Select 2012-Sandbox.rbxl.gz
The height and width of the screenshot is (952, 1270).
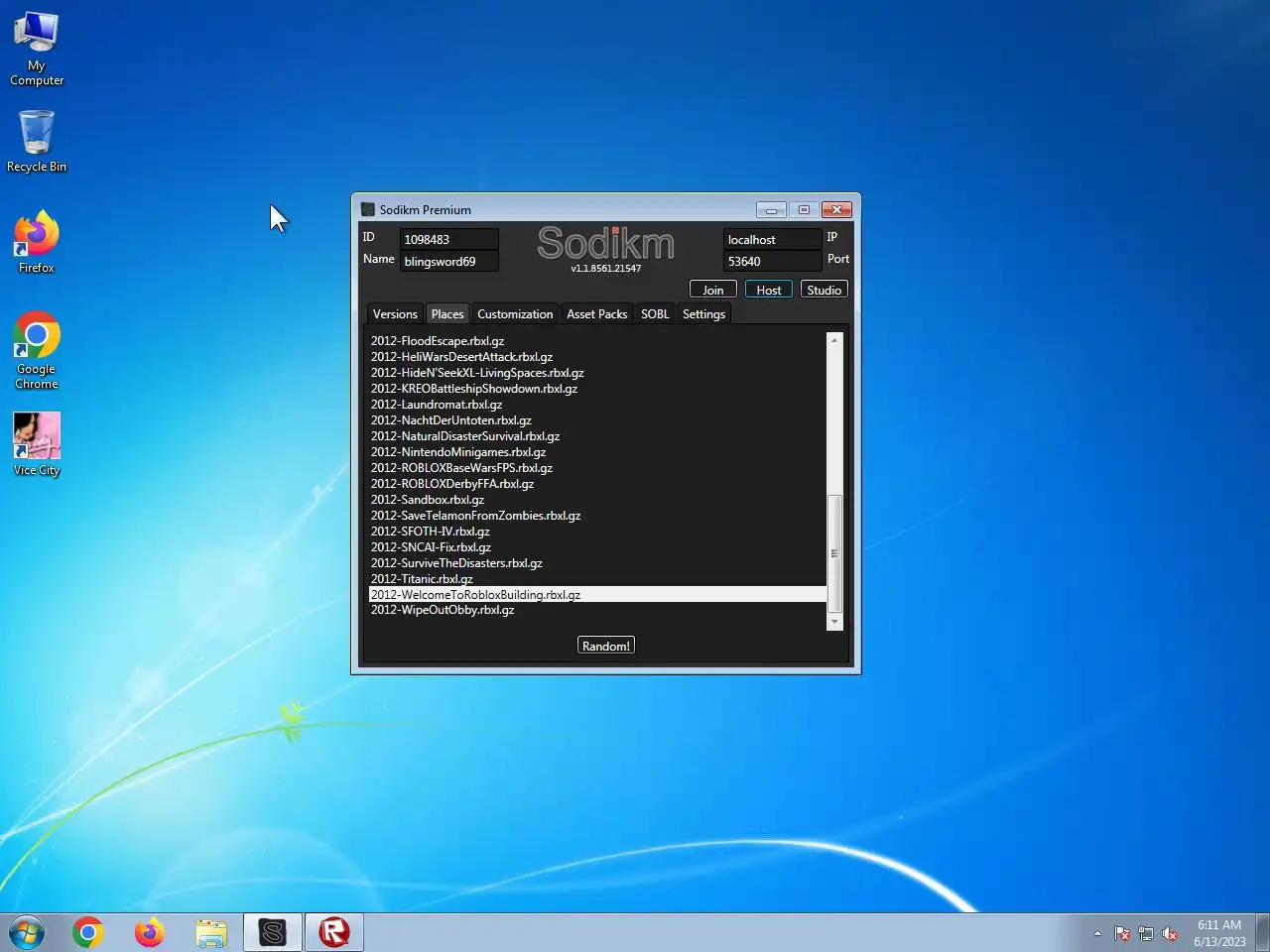[597, 500]
